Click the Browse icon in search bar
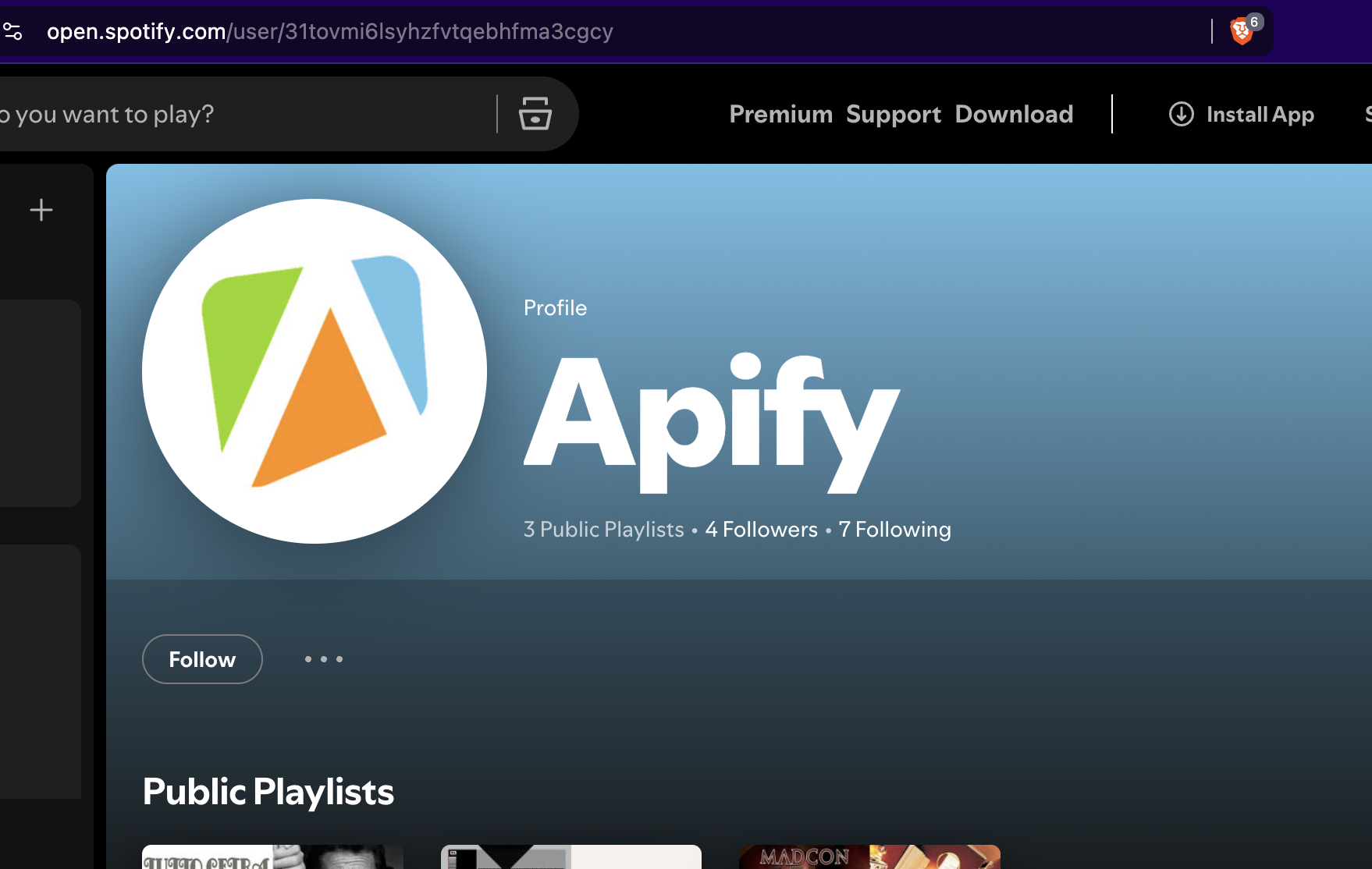The width and height of the screenshot is (1372, 869). click(535, 114)
